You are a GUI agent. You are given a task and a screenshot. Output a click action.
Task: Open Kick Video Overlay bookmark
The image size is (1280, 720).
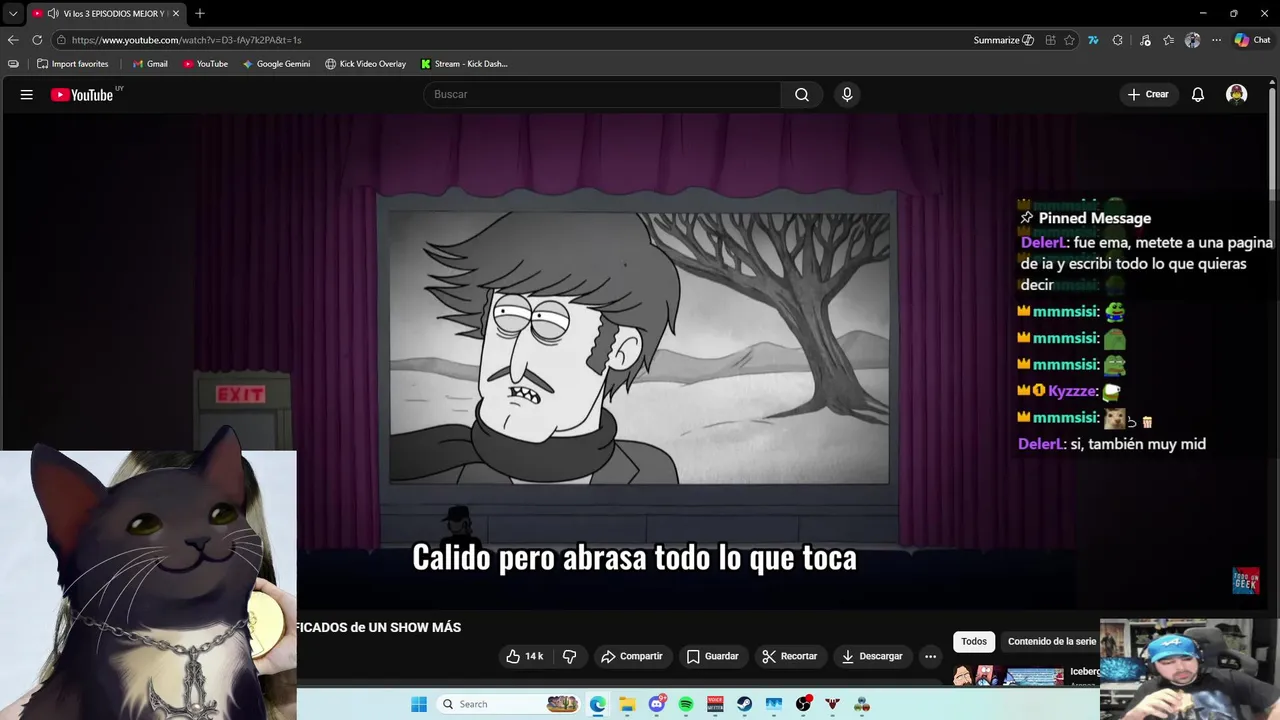click(365, 64)
